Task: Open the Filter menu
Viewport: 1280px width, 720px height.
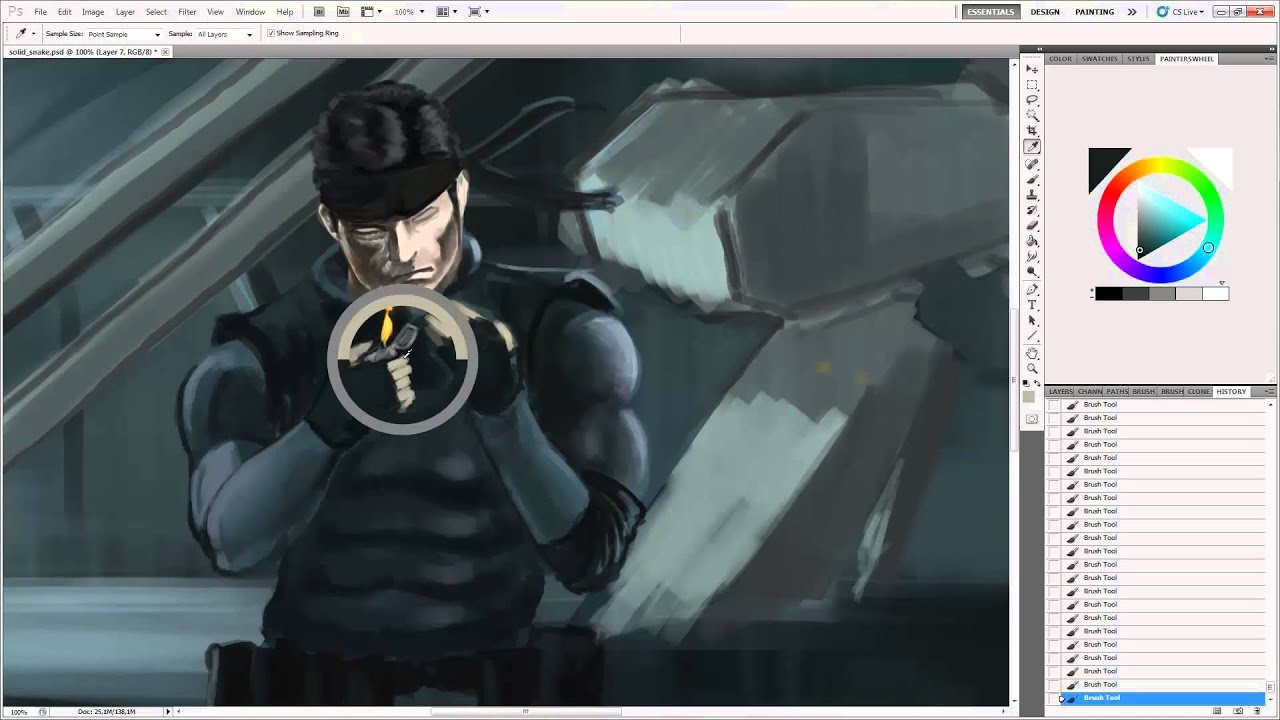Action: coord(187,12)
